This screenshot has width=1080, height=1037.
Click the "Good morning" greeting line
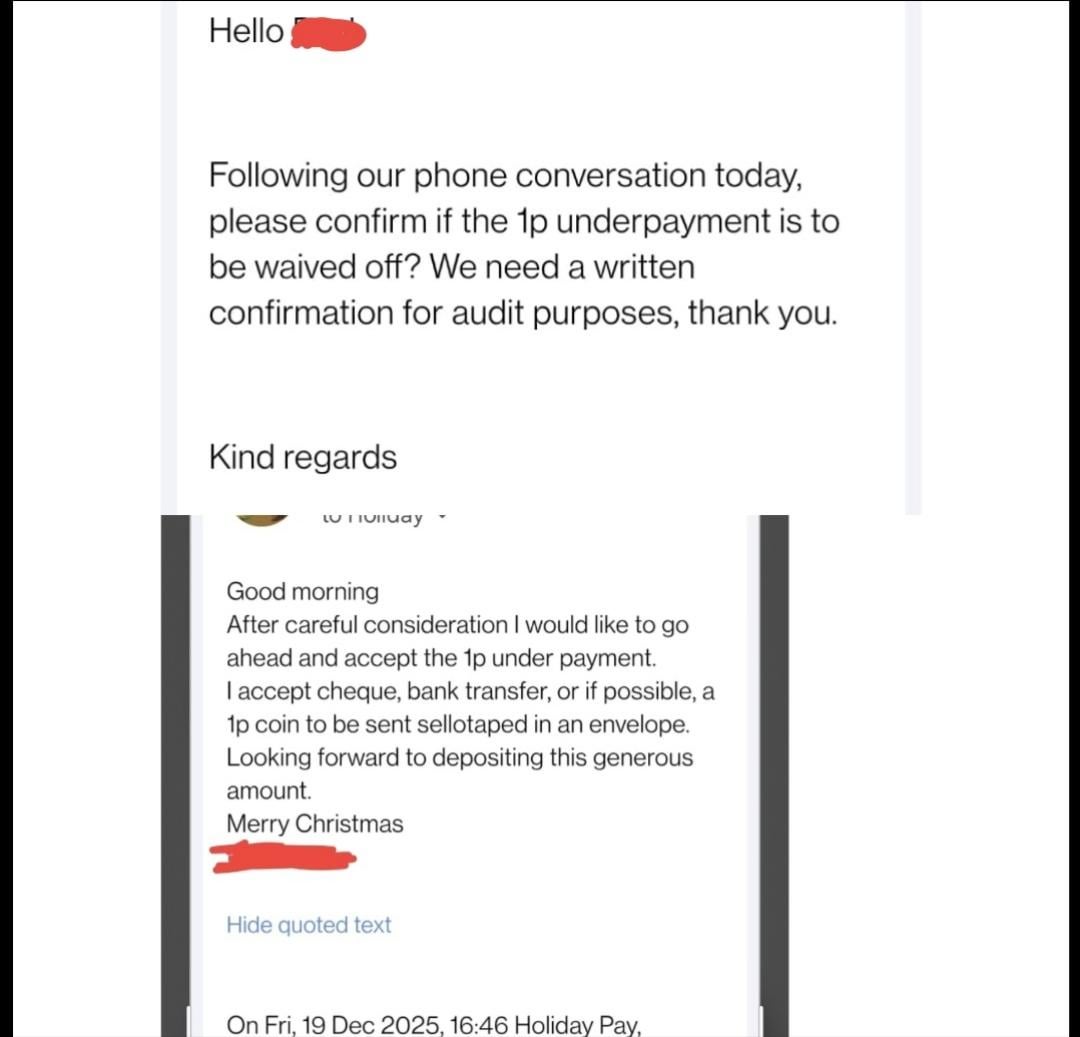(x=302, y=592)
